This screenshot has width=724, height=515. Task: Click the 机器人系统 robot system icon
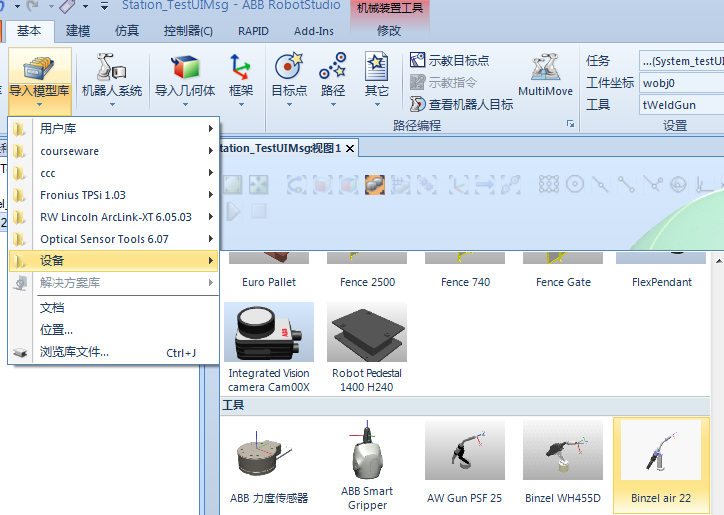click(x=111, y=67)
